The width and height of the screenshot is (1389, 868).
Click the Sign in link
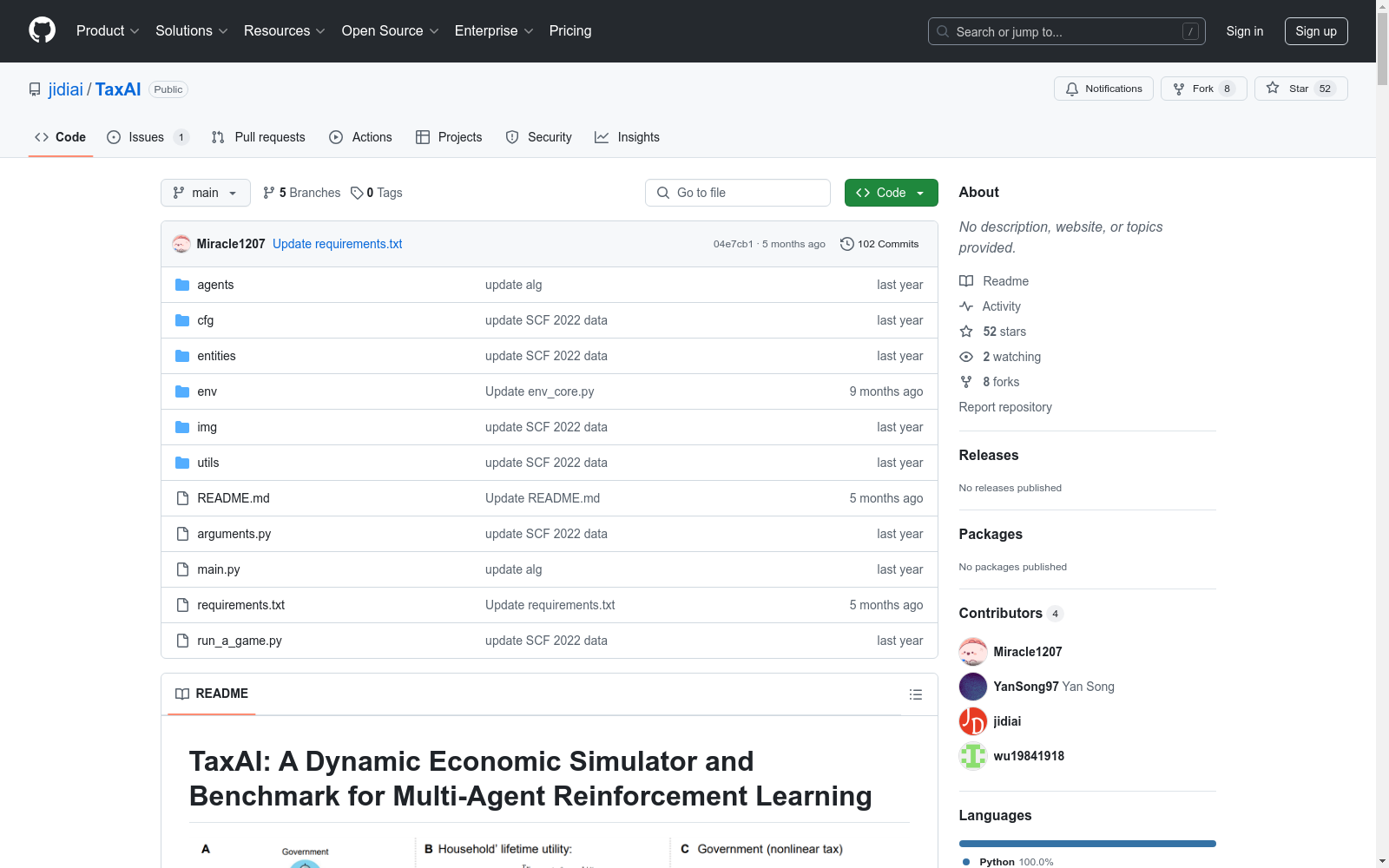[1245, 31]
